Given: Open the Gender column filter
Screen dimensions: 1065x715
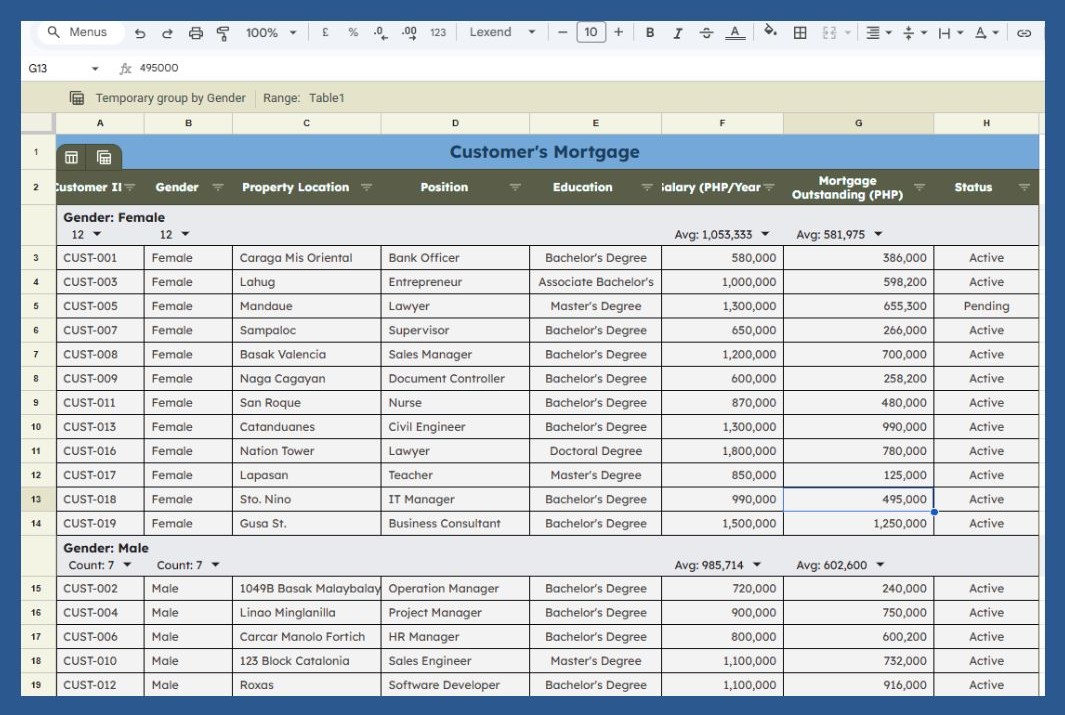Looking at the screenshot, I should (x=217, y=187).
